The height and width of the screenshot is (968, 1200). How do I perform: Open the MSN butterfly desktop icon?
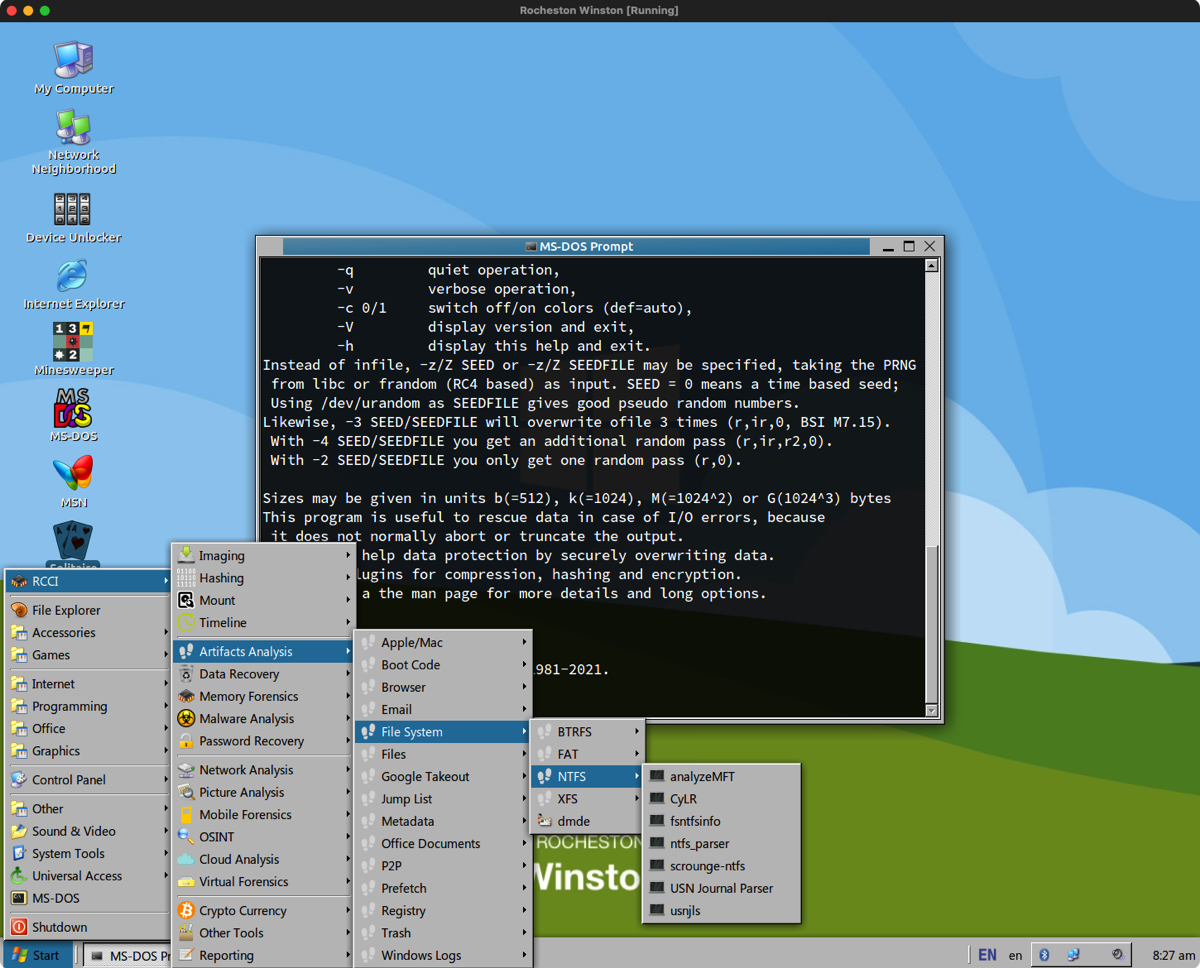tap(73, 475)
